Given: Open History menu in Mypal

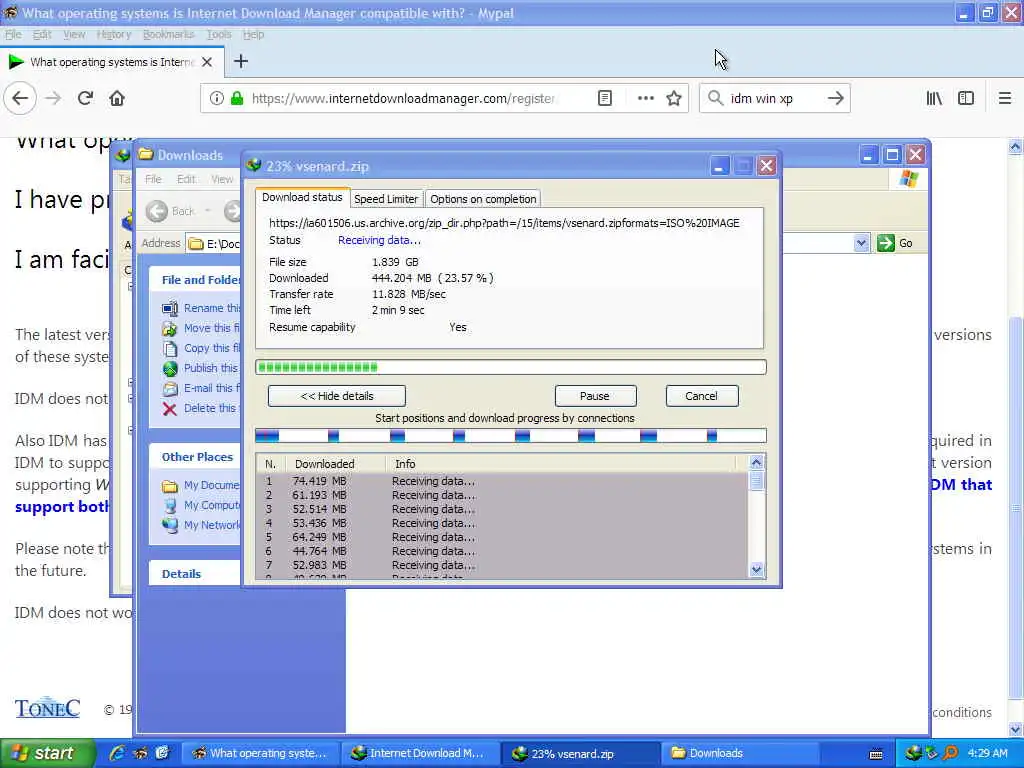Looking at the screenshot, I should [x=114, y=35].
